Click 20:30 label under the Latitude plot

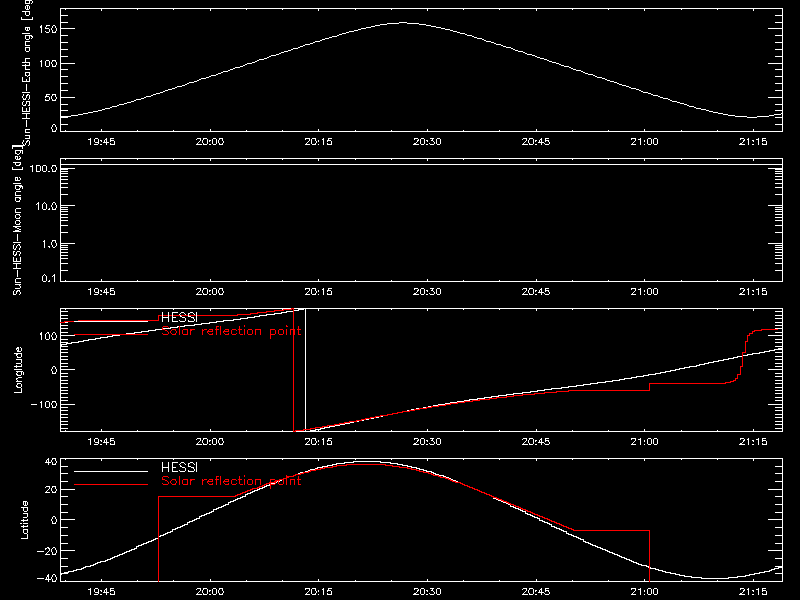pos(427,592)
